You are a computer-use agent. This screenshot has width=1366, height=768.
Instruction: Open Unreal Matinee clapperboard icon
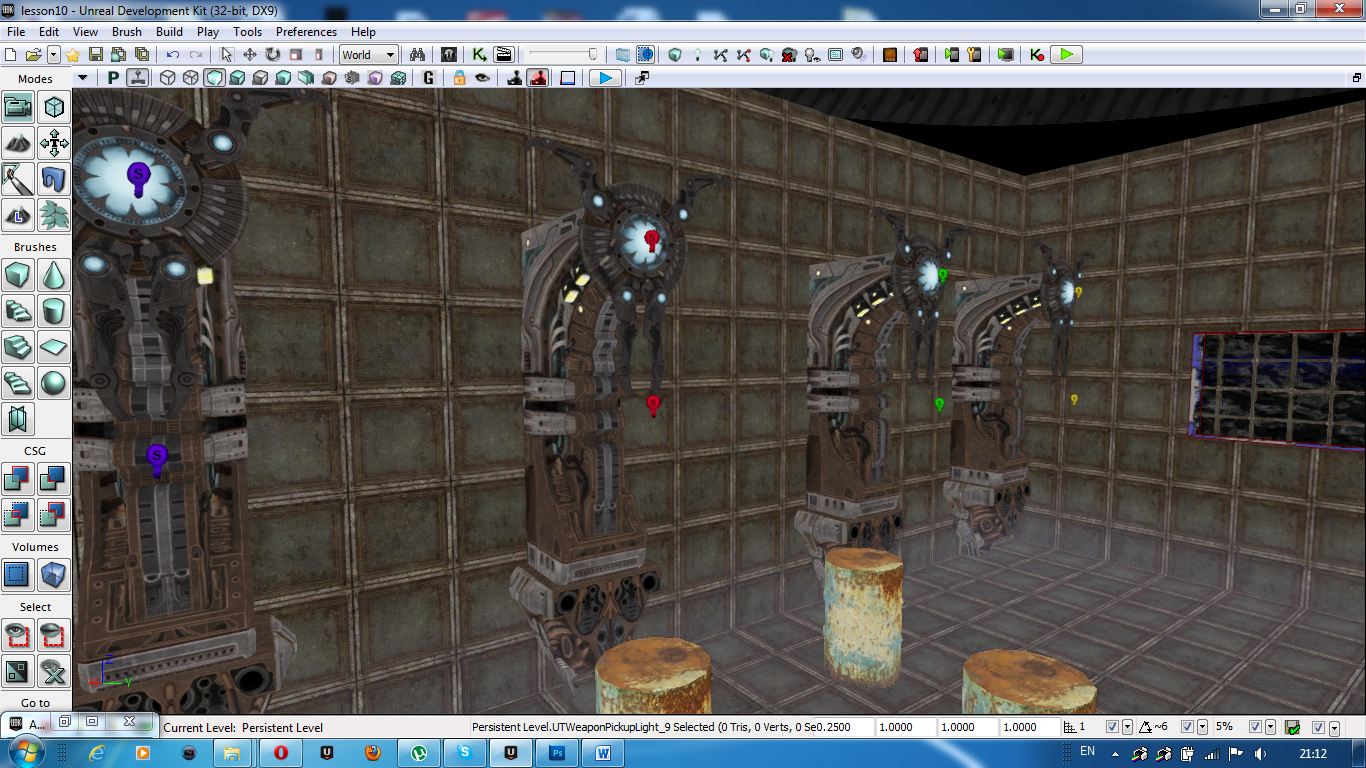(x=503, y=55)
